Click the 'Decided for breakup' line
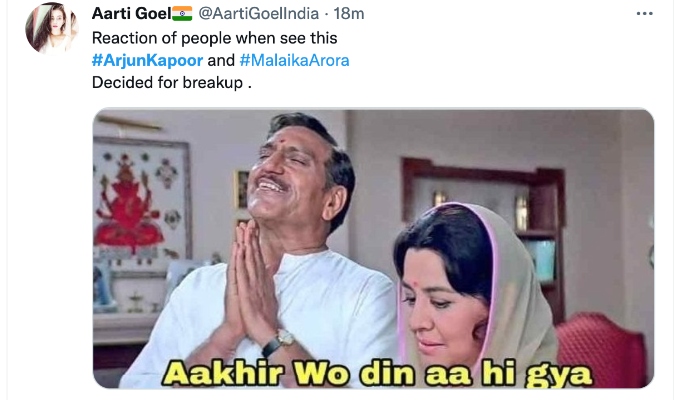The width and height of the screenshot is (700, 400). 172,83
